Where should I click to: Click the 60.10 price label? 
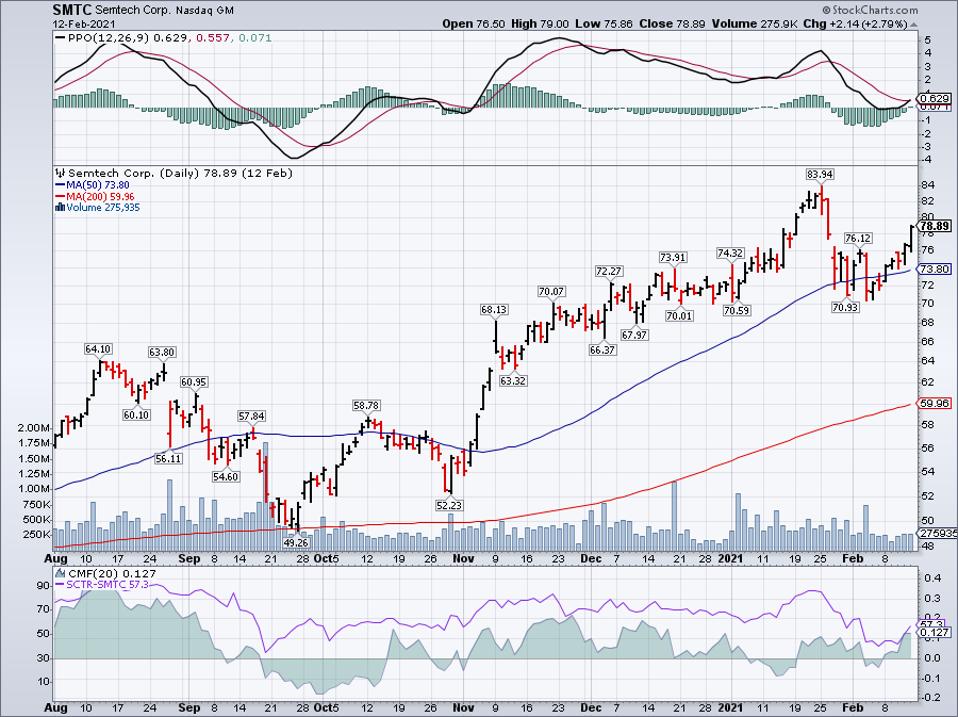coord(136,415)
